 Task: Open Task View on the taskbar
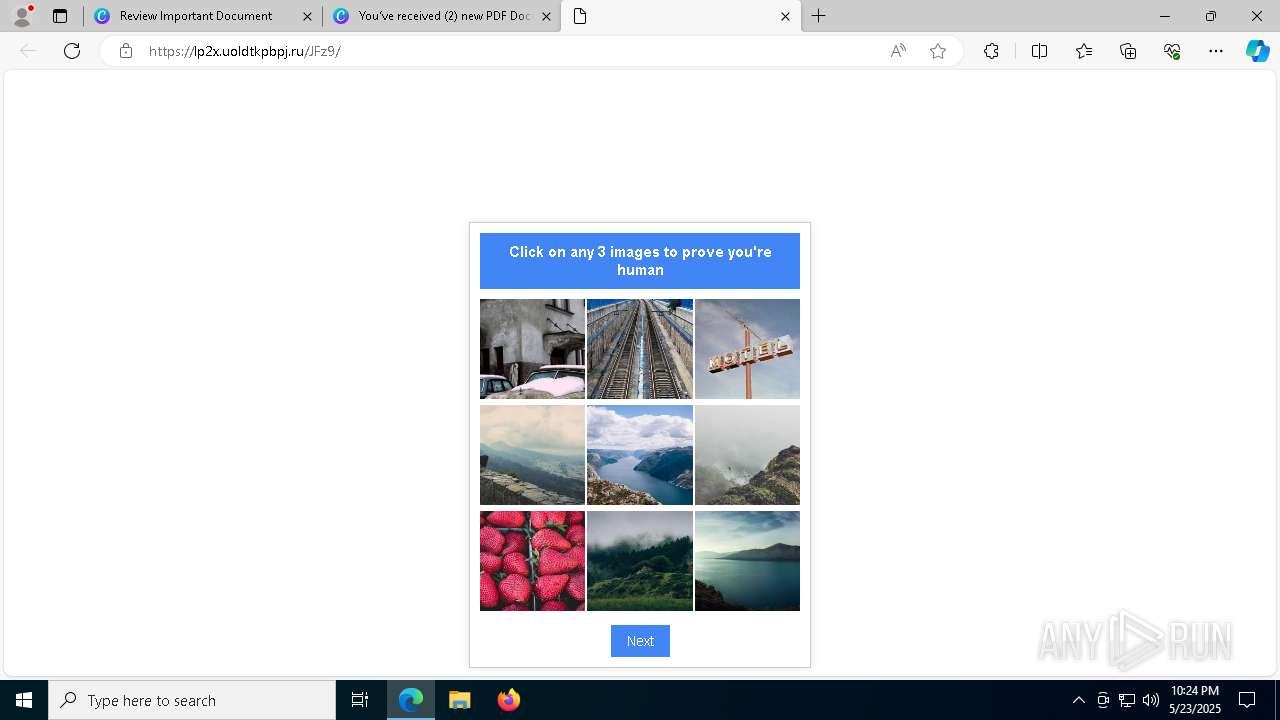(360, 700)
